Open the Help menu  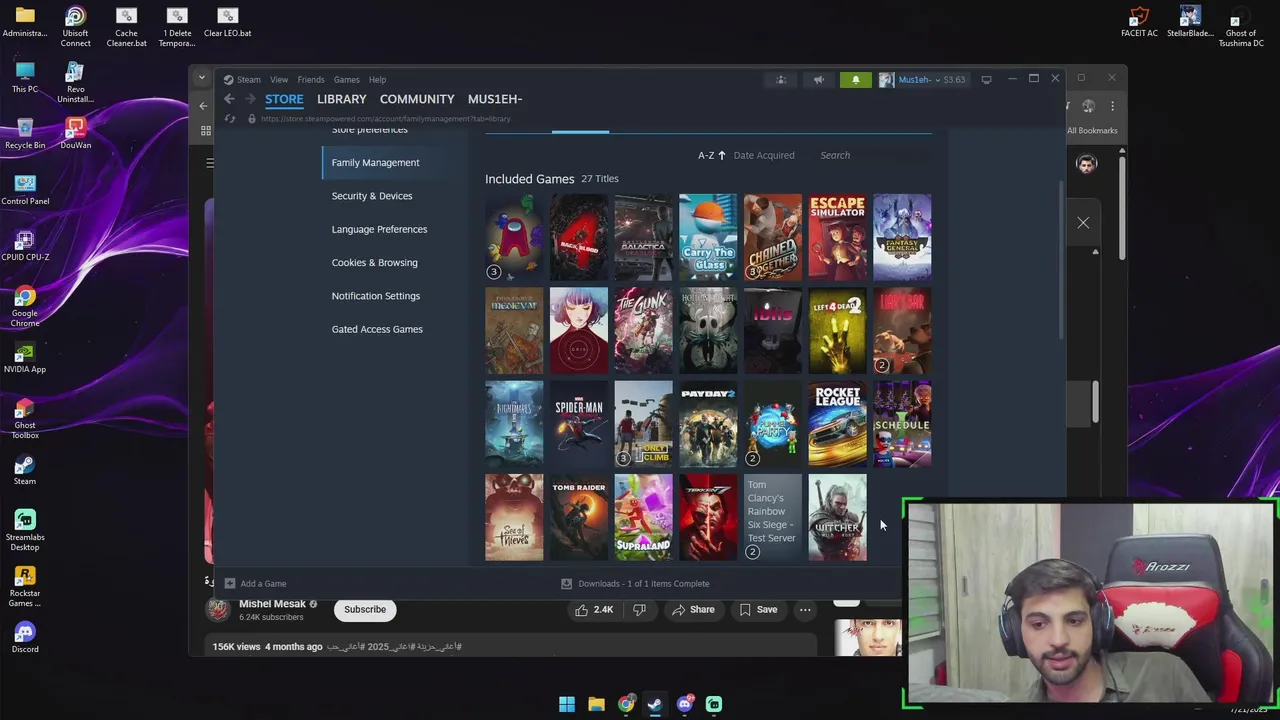click(x=377, y=80)
